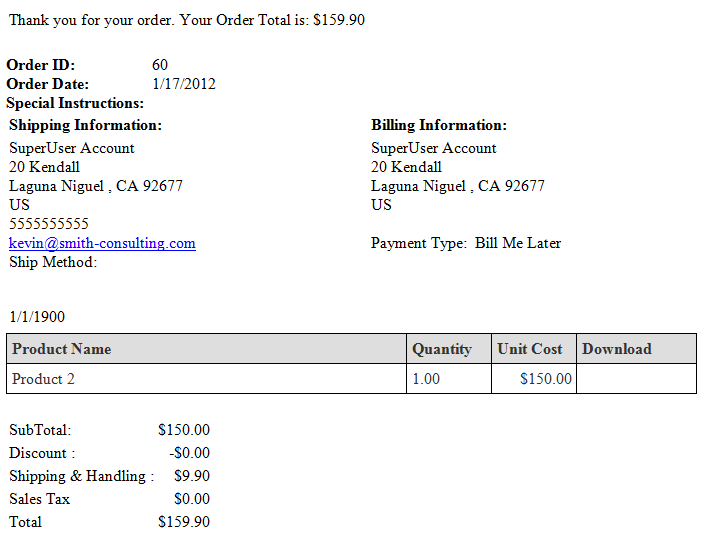Click the Order ID value 60
Screen dimensions: 702x535
(160, 65)
